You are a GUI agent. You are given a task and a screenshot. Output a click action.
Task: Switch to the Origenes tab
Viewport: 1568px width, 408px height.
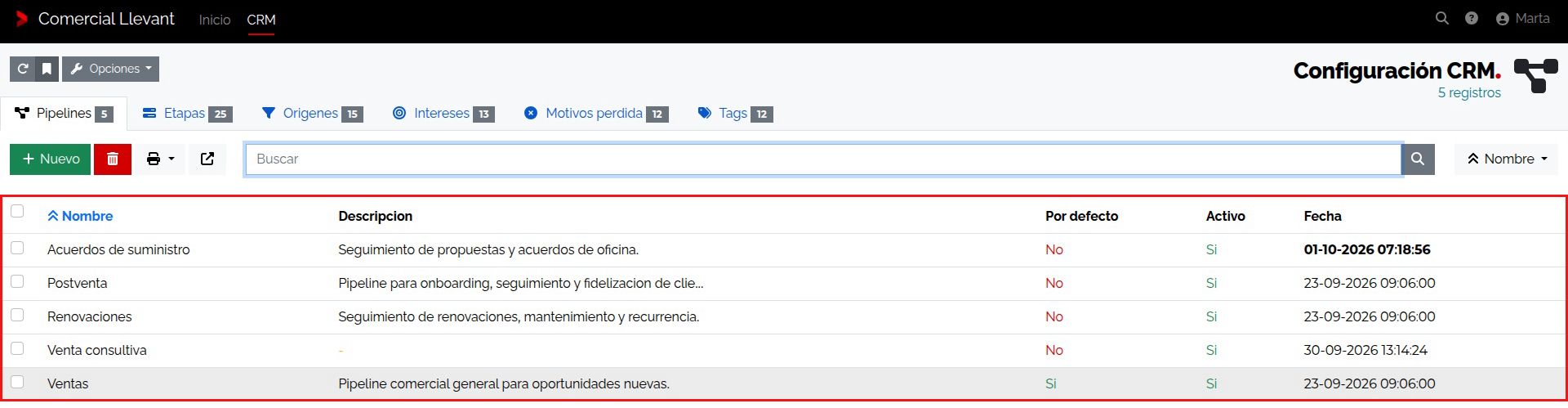pos(312,113)
